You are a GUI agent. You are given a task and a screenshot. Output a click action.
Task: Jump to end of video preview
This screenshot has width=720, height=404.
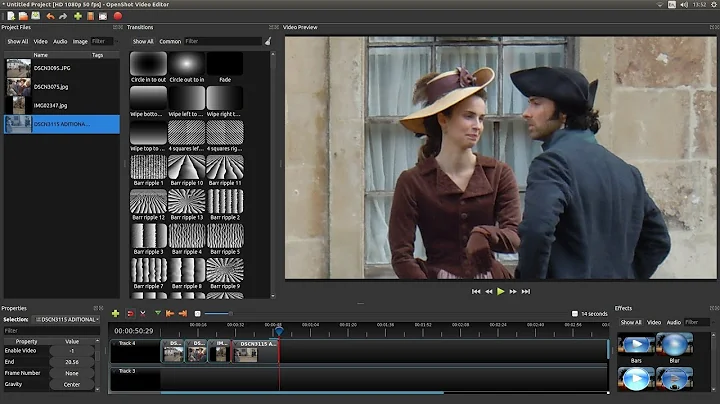pyautogui.click(x=526, y=292)
